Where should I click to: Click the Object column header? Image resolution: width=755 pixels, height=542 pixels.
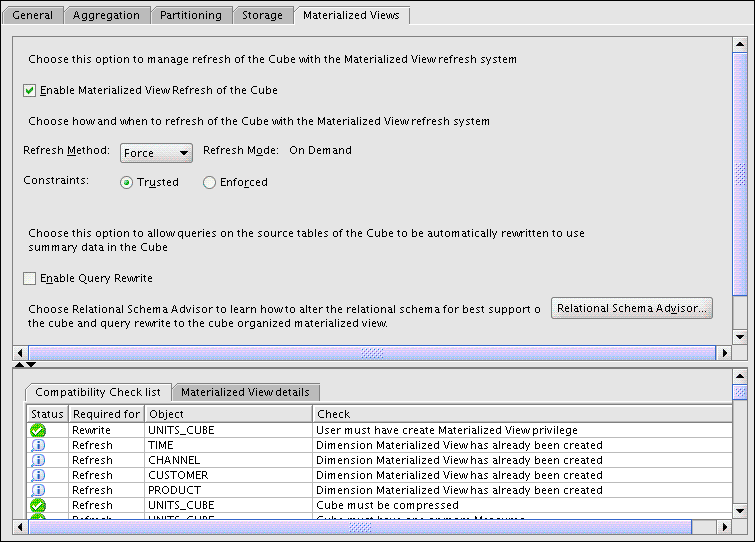click(x=228, y=413)
